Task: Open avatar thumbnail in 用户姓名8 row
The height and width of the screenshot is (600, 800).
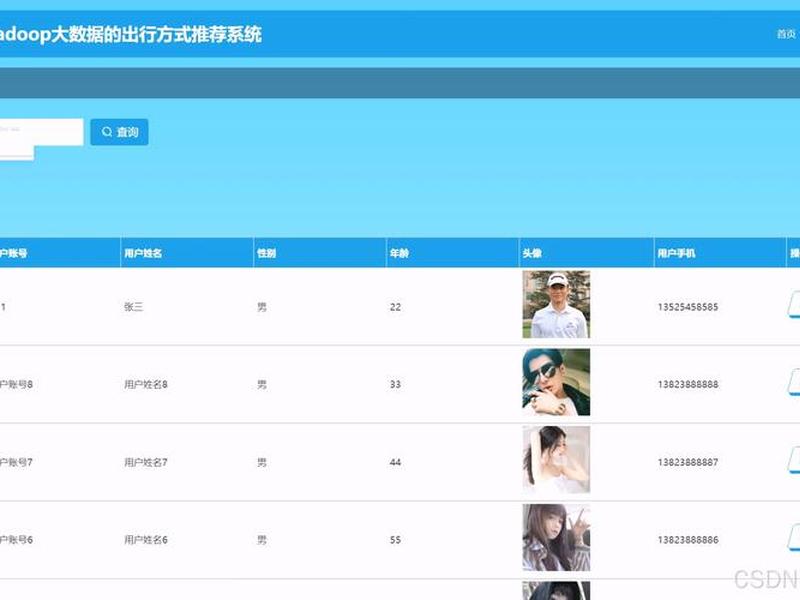Action: point(556,382)
